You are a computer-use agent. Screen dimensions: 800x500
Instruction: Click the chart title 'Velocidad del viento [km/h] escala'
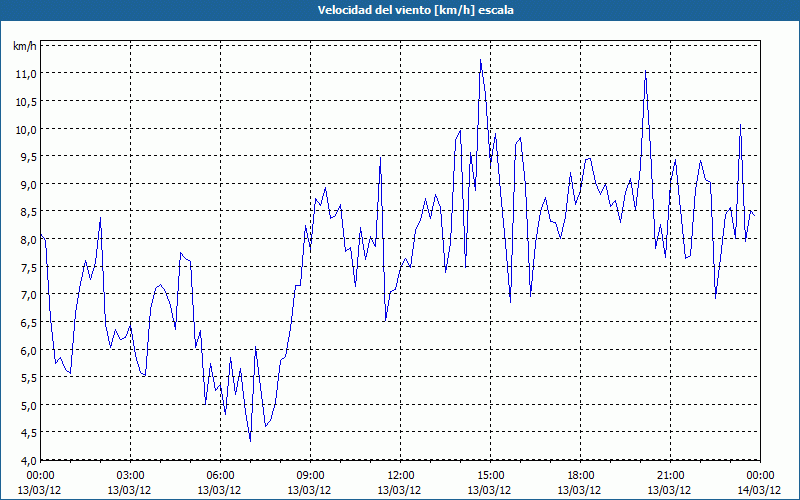point(415,10)
